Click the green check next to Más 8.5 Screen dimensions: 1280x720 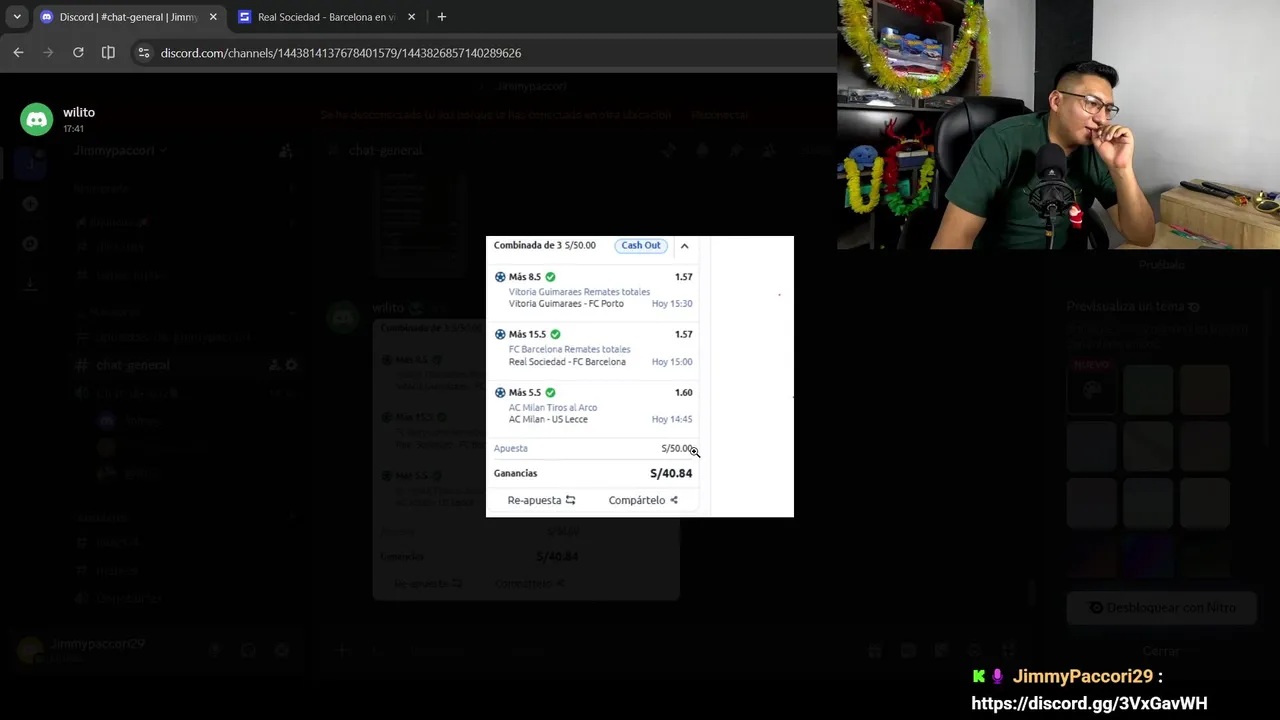tap(550, 277)
